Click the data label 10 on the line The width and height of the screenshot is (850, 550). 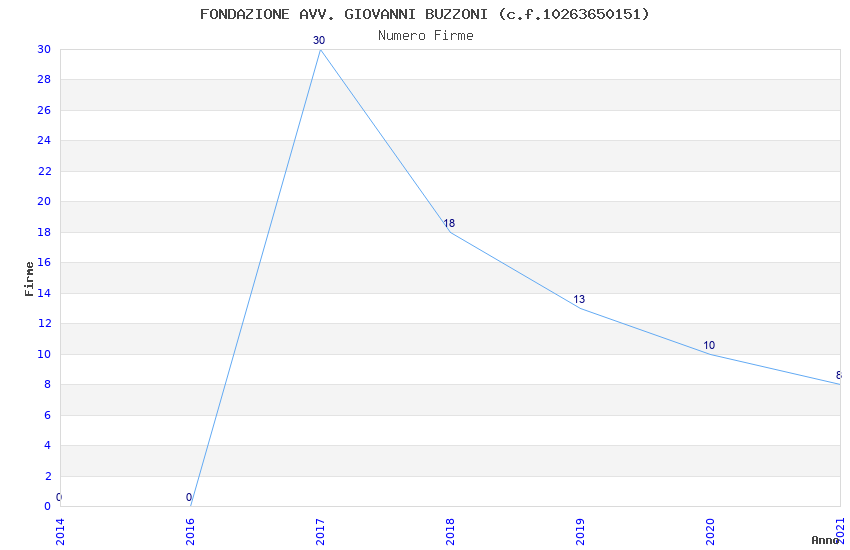(x=709, y=345)
